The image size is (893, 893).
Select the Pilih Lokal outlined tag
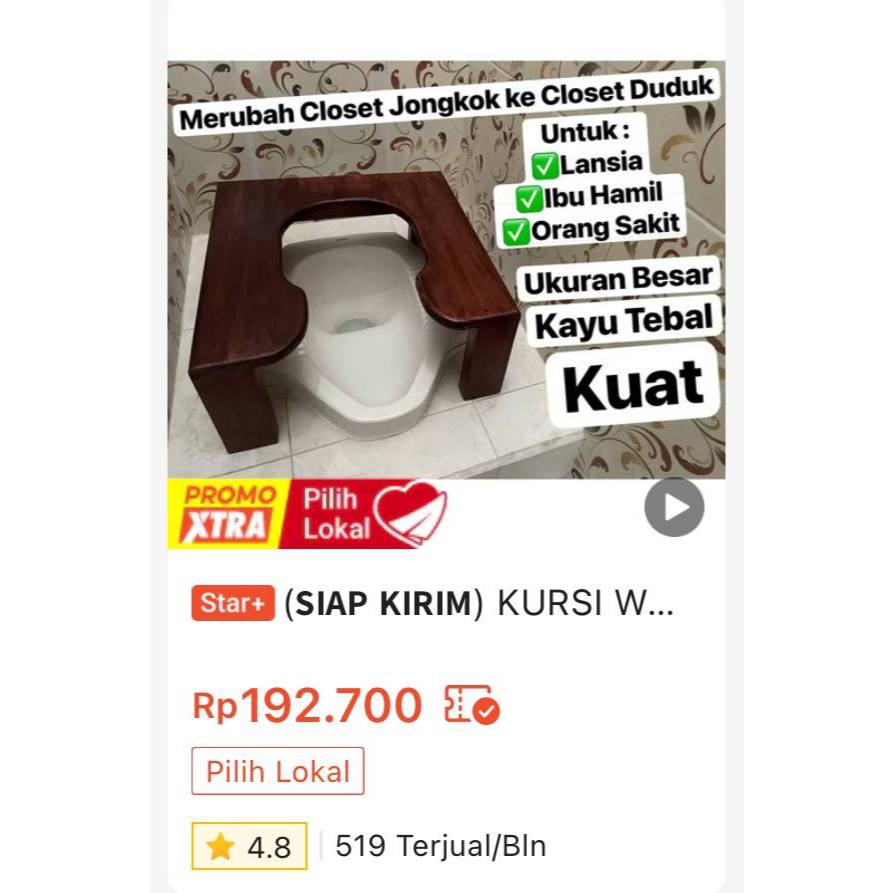pos(278,771)
